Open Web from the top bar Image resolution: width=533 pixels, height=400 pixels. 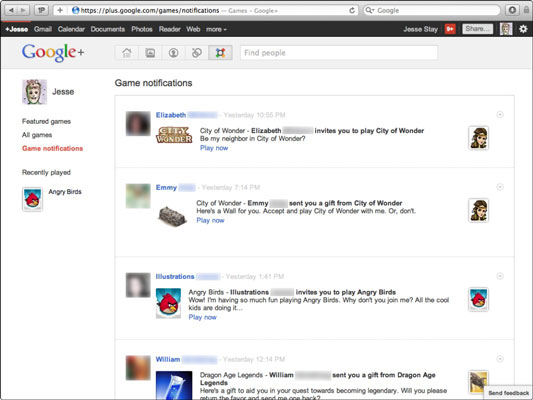[193, 29]
